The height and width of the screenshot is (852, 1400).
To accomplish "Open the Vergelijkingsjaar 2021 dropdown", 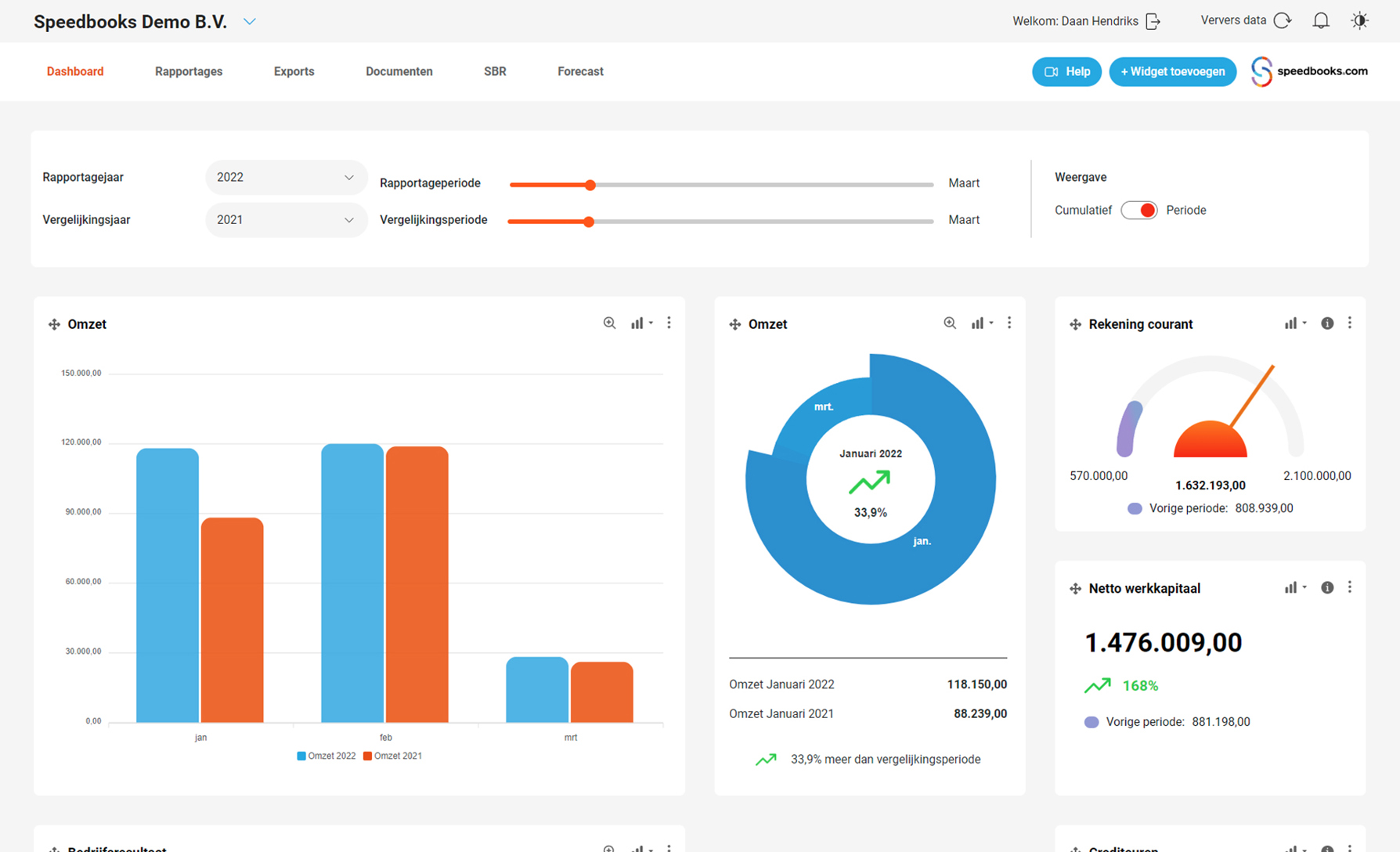I will point(285,220).
